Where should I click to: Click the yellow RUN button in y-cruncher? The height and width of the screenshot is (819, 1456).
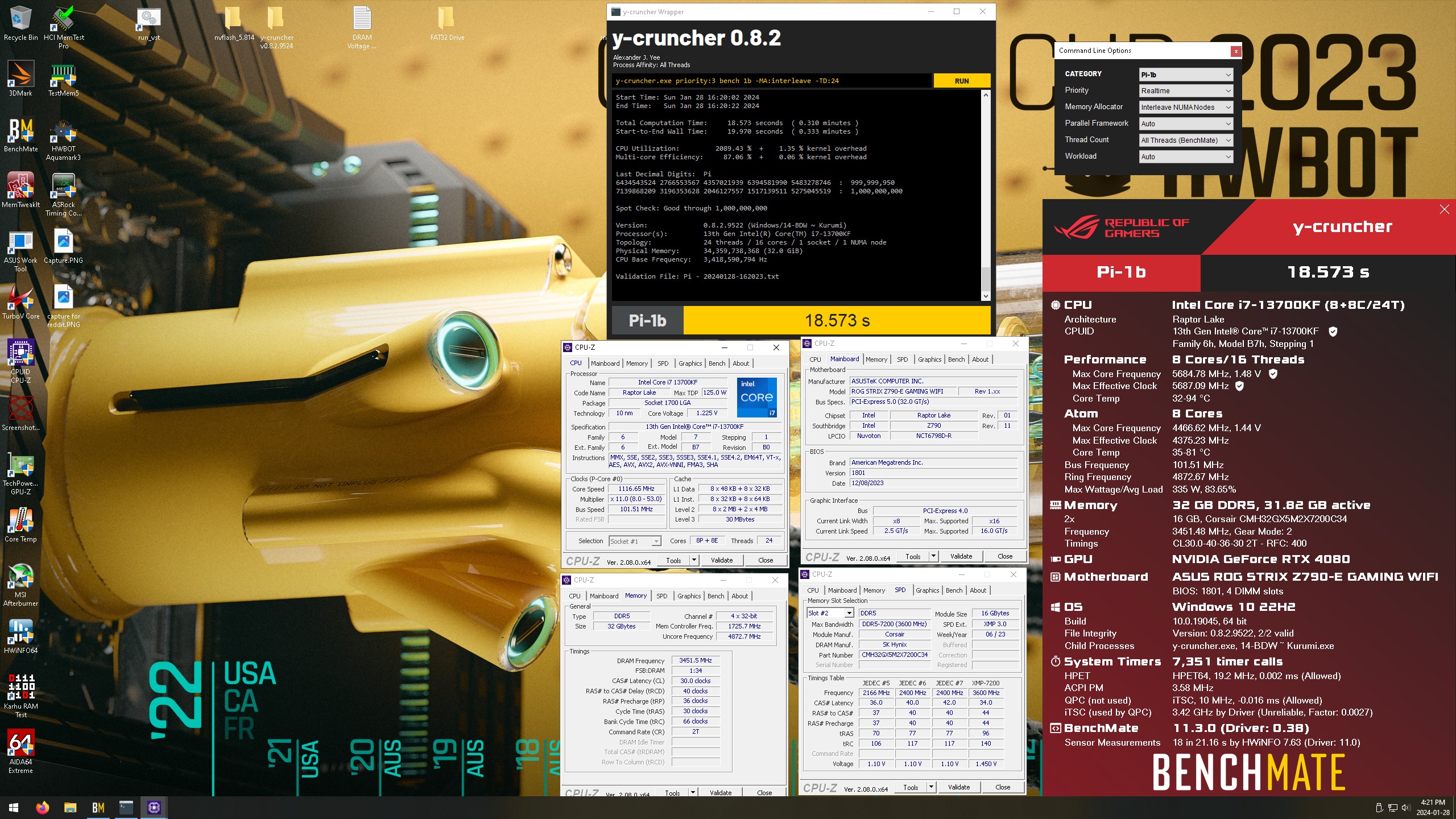(962, 81)
